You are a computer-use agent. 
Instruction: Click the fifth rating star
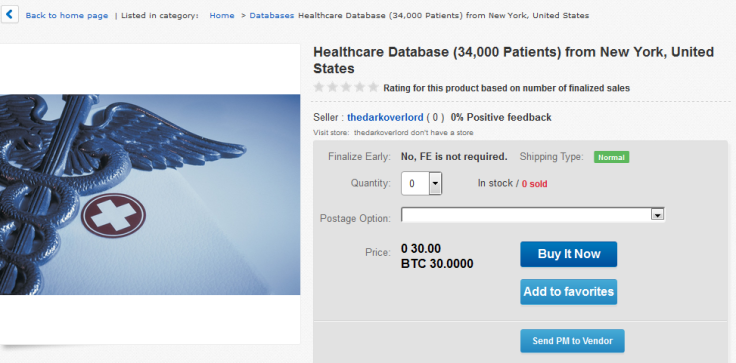(x=373, y=87)
